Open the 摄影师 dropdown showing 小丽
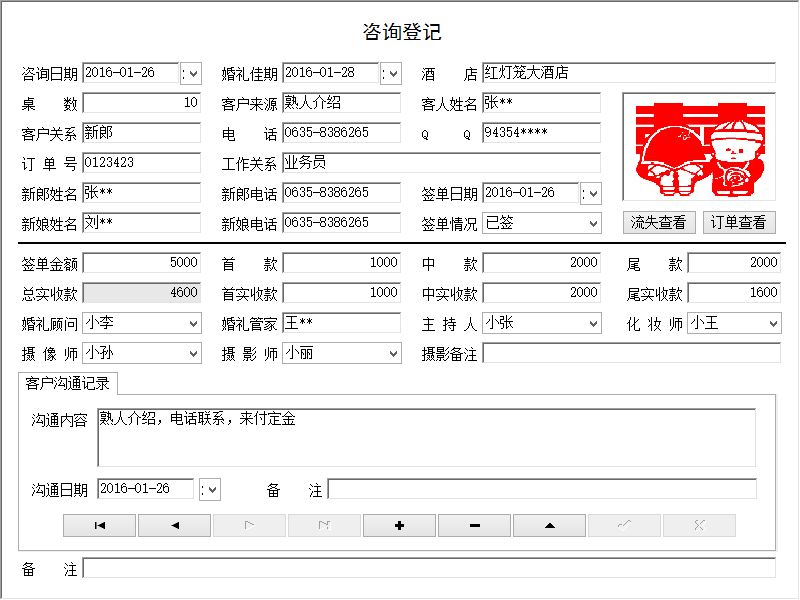This screenshot has width=800, height=600. (392, 353)
